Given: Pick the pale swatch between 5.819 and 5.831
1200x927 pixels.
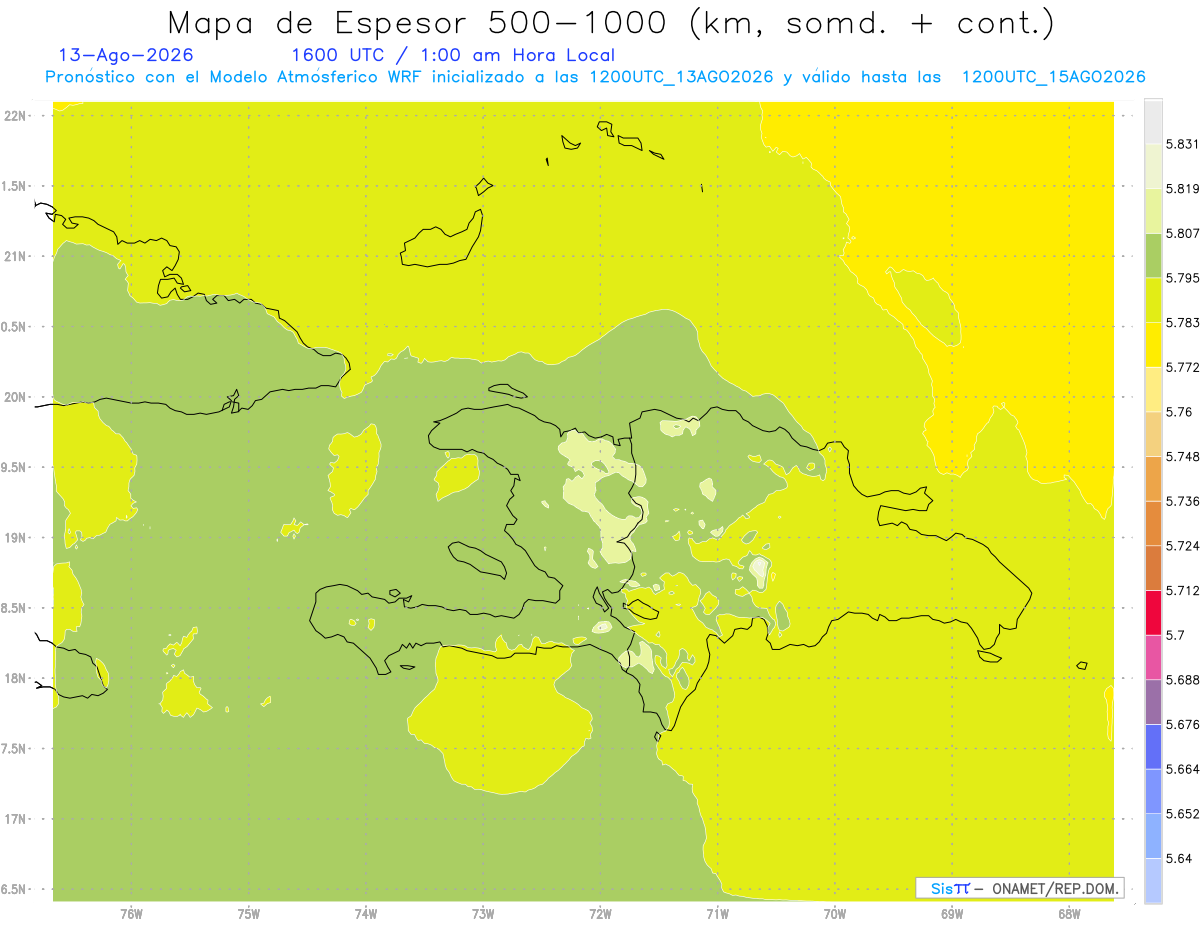Looking at the screenshot, I should pyautogui.click(x=1153, y=166).
